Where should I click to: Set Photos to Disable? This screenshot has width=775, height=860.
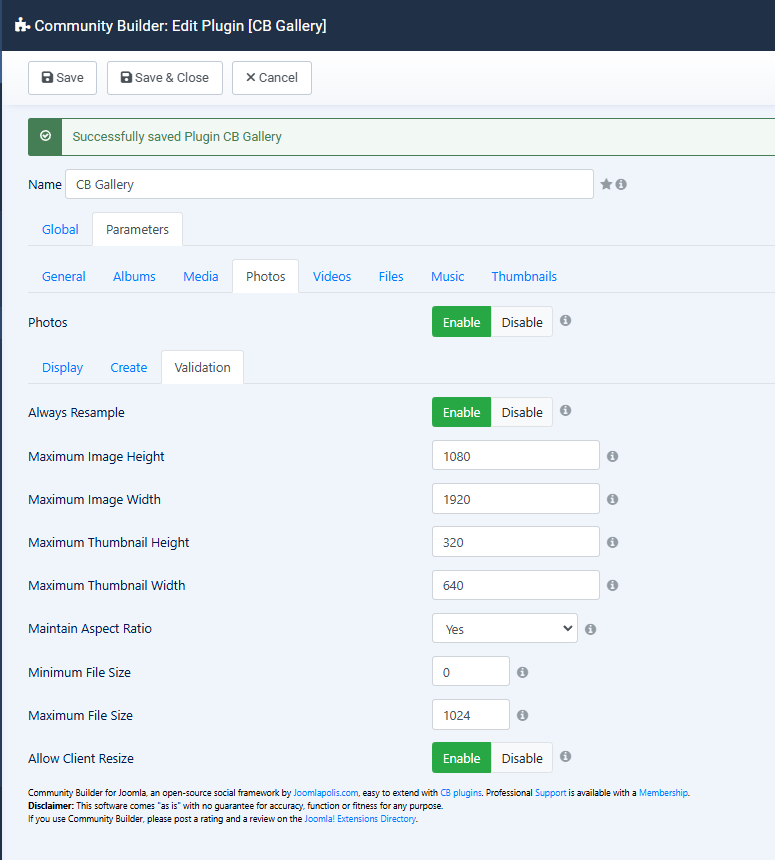tap(522, 322)
